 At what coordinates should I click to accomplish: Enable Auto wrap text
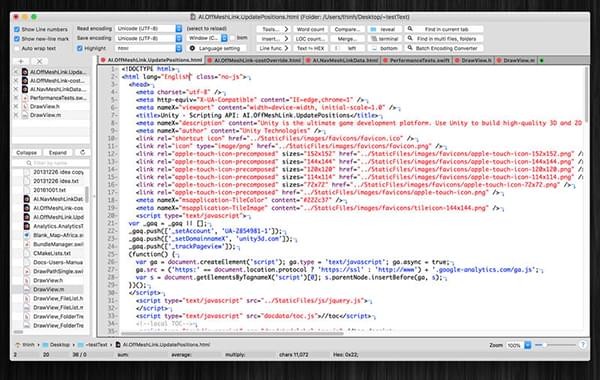tap(16, 49)
